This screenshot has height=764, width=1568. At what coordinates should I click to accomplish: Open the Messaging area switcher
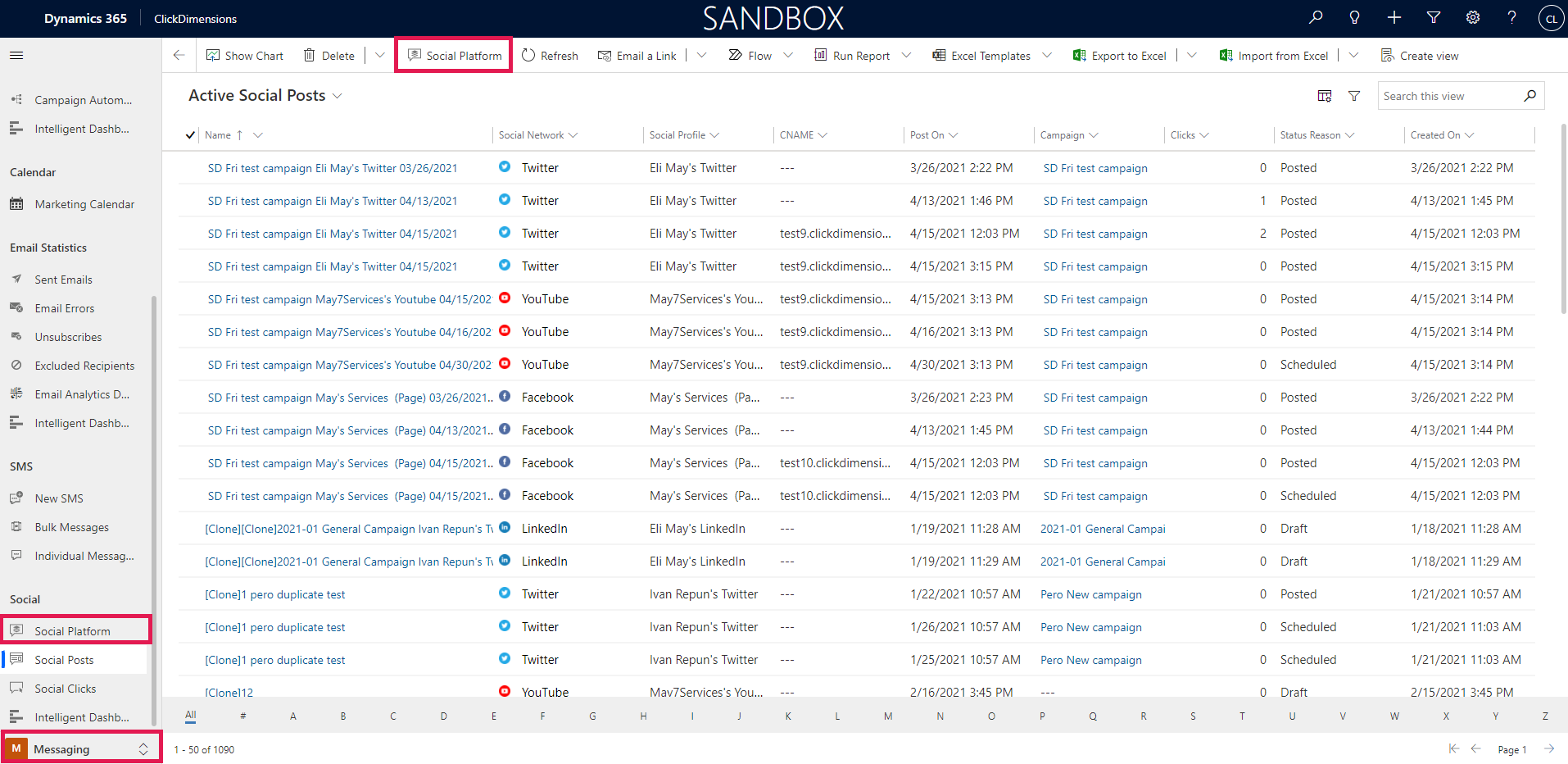click(x=80, y=748)
